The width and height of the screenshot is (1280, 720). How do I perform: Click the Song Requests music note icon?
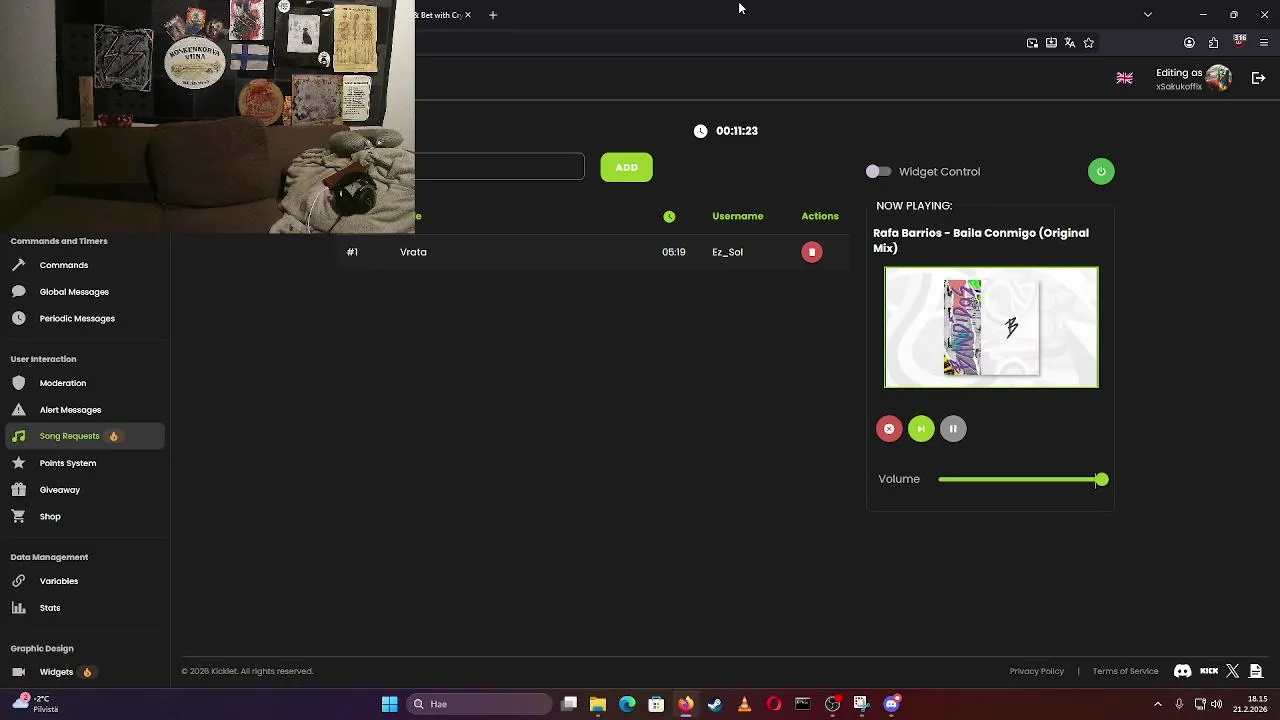click(x=18, y=436)
